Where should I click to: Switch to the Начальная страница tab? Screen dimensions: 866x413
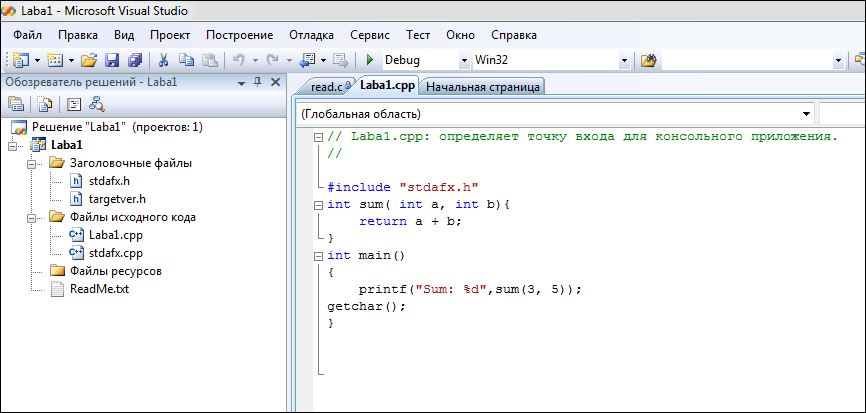pos(483,87)
